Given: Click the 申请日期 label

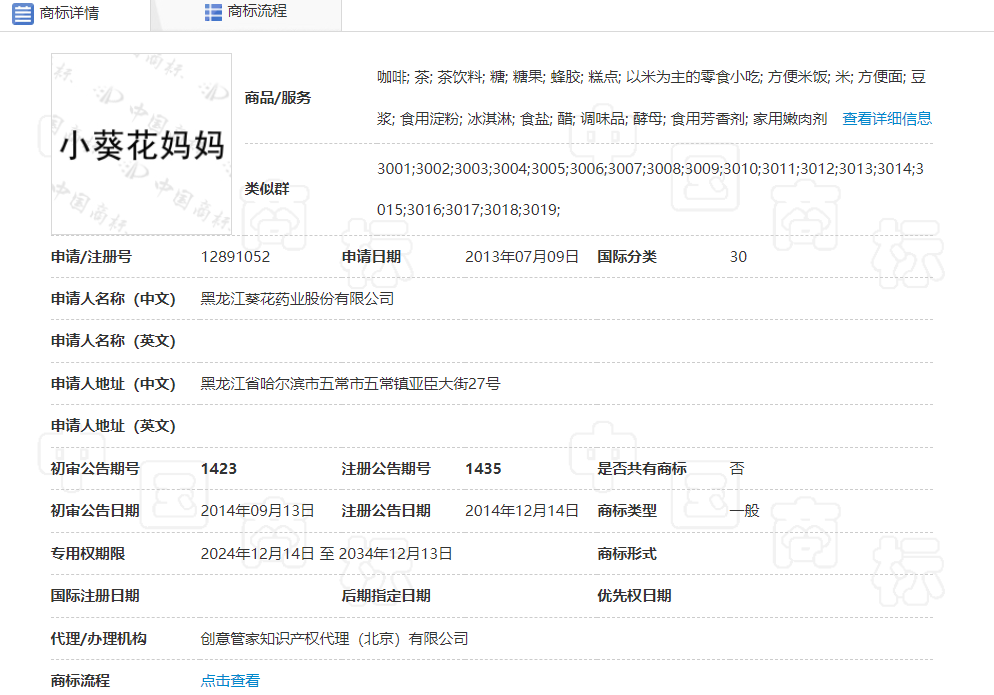Looking at the screenshot, I should click(x=371, y=257).
